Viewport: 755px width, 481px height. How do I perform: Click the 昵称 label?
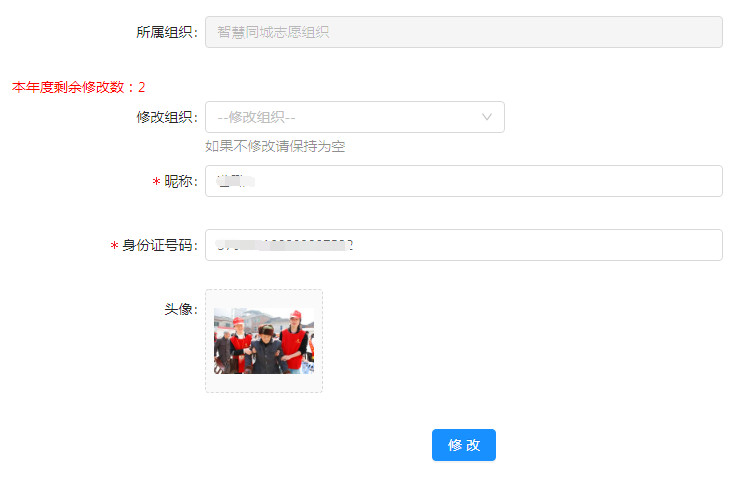pyautogui.click(x=181, y=181)
